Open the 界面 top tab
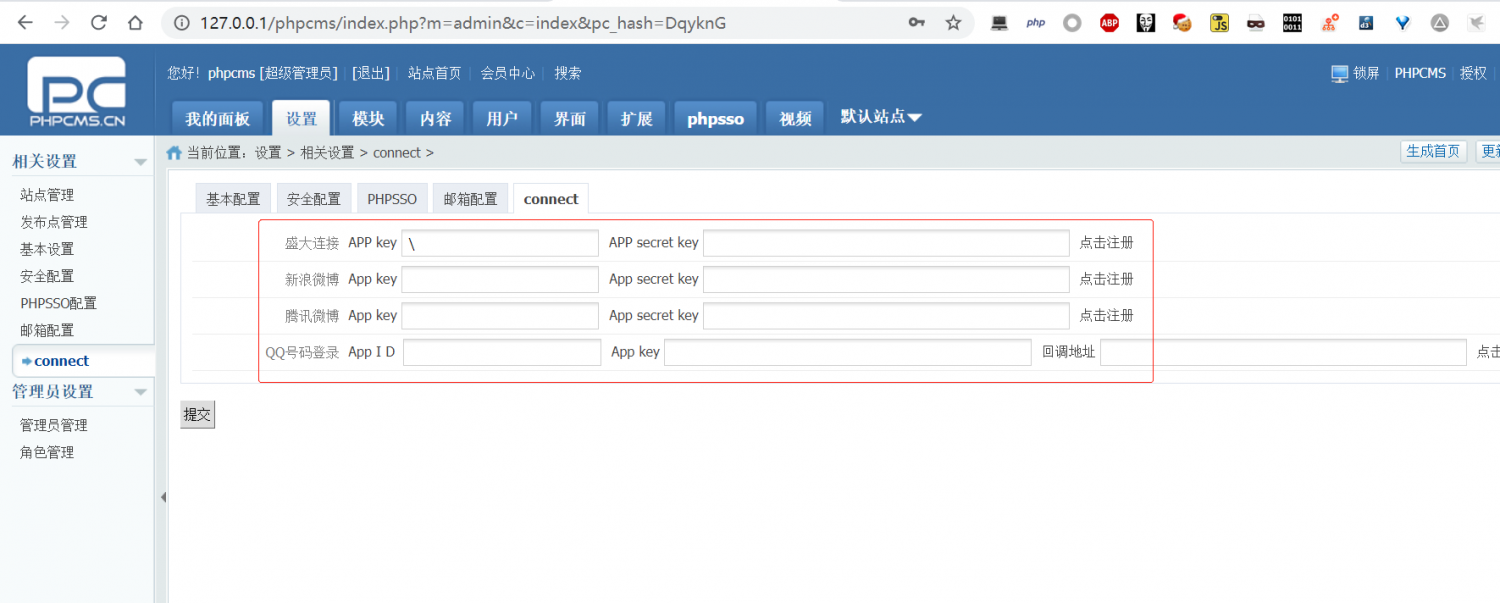This screenshot has width=1500, height=603. click(569, 118)
